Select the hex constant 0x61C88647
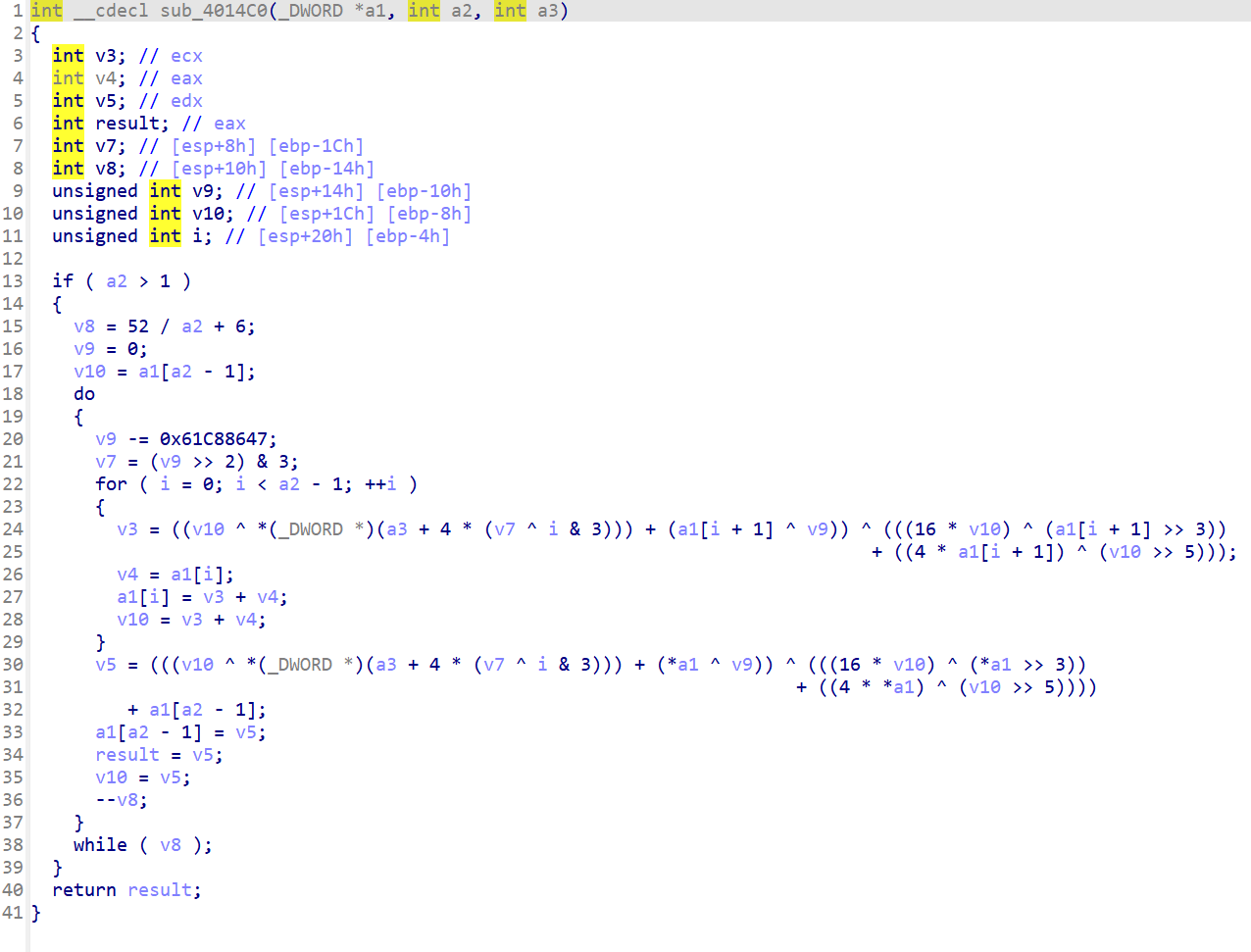The width and height of the screenshot is (1251, 952). (x=218, y=439)
